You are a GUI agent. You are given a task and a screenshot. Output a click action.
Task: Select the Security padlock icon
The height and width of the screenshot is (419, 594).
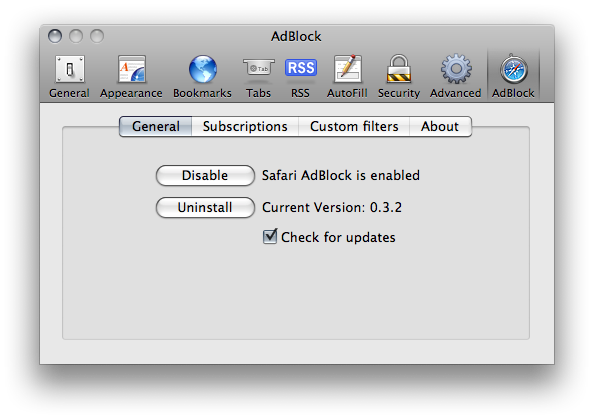click(399, 69)
